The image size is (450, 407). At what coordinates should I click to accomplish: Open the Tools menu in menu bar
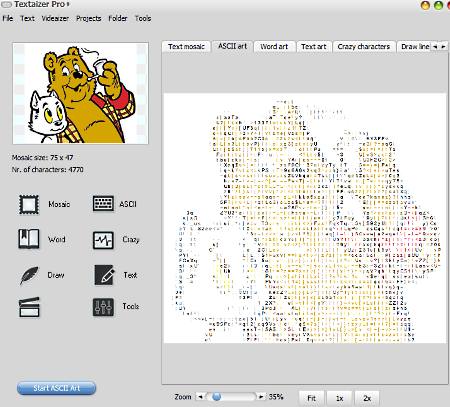[x=143, y=18]
